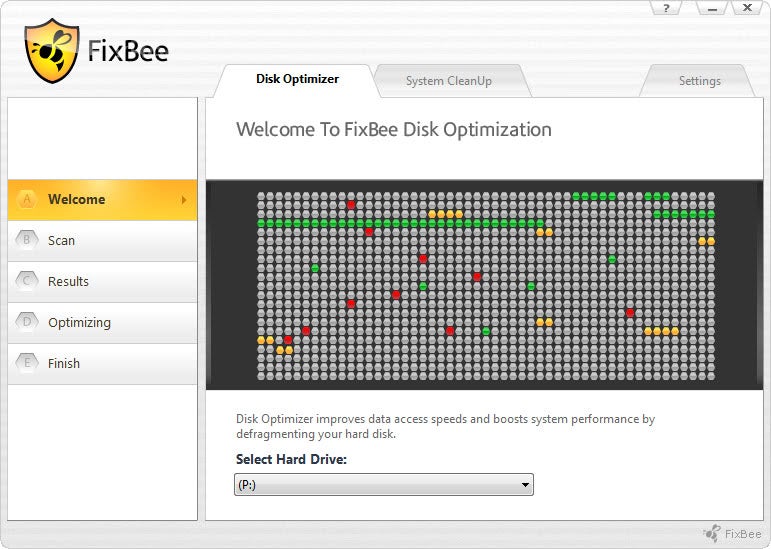The width and height of the screenshot is (771, 549).
Task: Click the hexagon A icon beside Welcome
Action: [27, 199]
